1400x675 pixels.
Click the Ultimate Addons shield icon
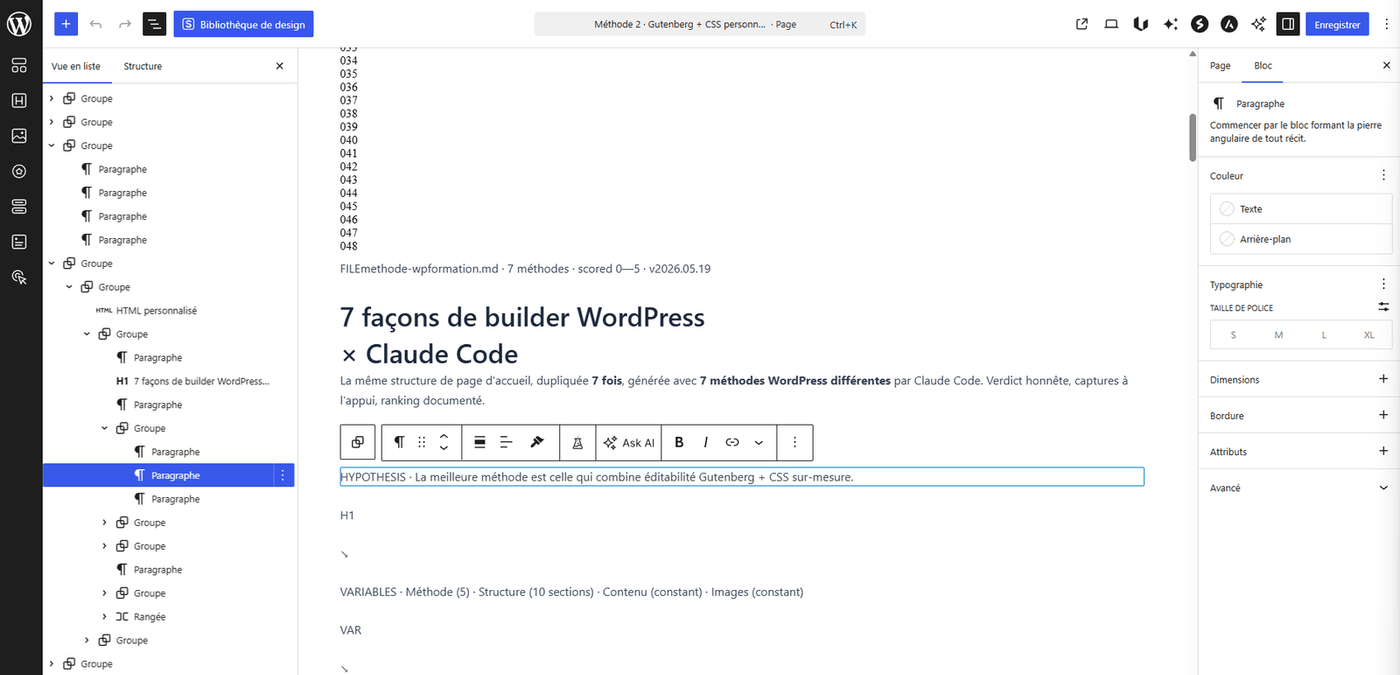click(x=1140, y=24)
